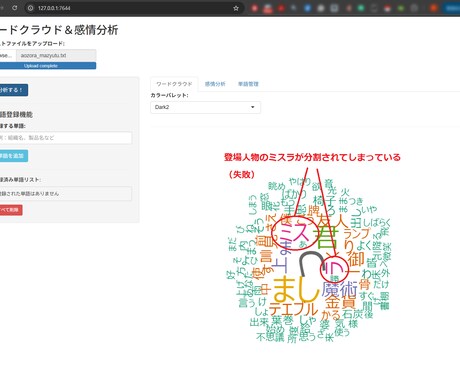Switch to the 単語管理 tab
Image resolution: width=460 pixels, height=380 pixels.
pyautogui.click(x=248, y=84)
